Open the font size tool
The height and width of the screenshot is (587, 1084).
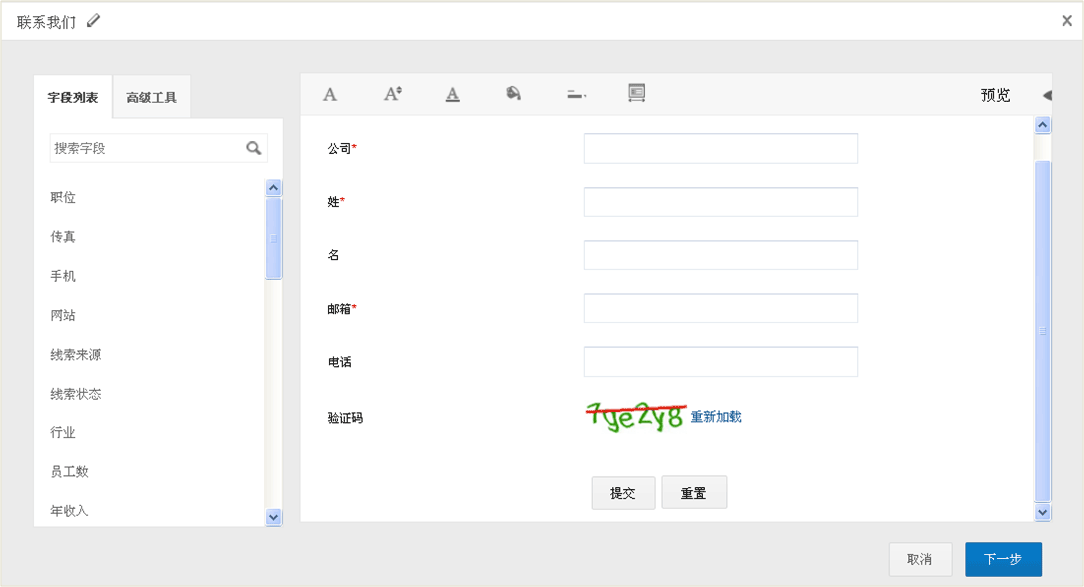(391, 93)
